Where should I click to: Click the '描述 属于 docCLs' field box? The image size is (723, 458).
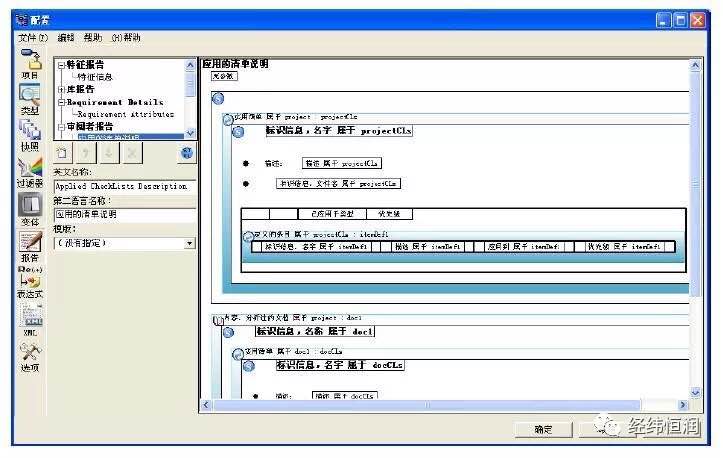(x=345, y=396)
